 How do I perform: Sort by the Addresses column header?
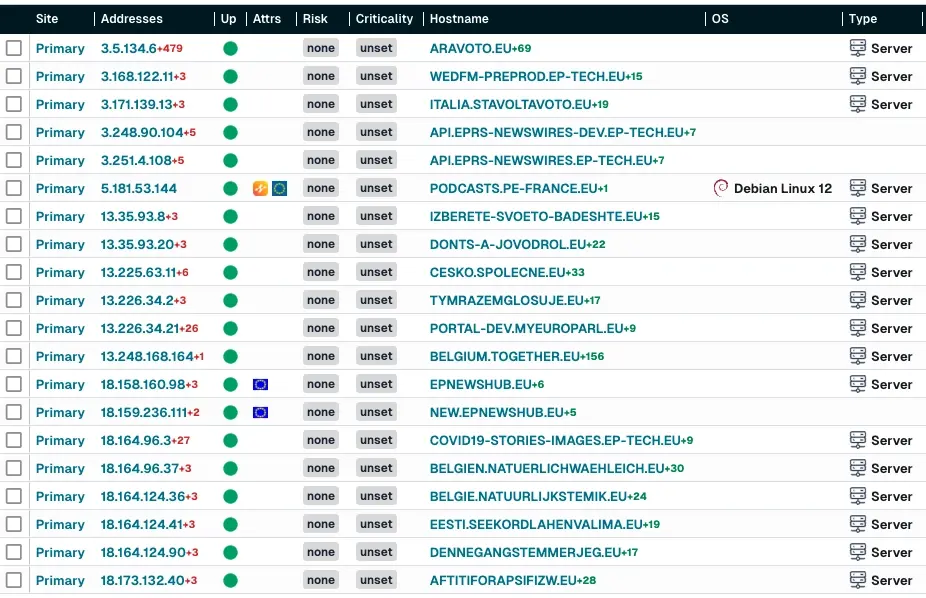(x=131, y=19)
